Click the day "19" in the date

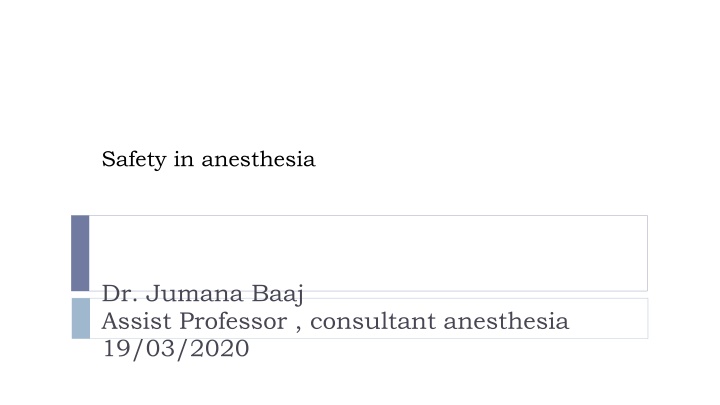[x=115, y=349]
